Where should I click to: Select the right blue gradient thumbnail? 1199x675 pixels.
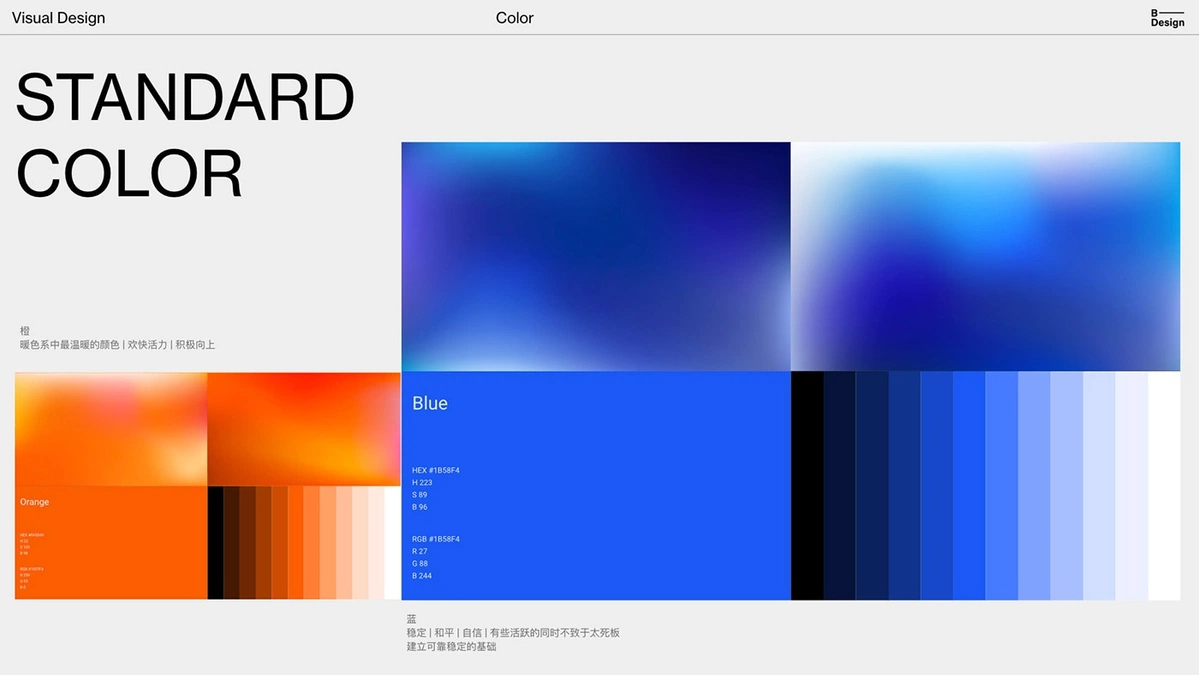coord(990,255)
